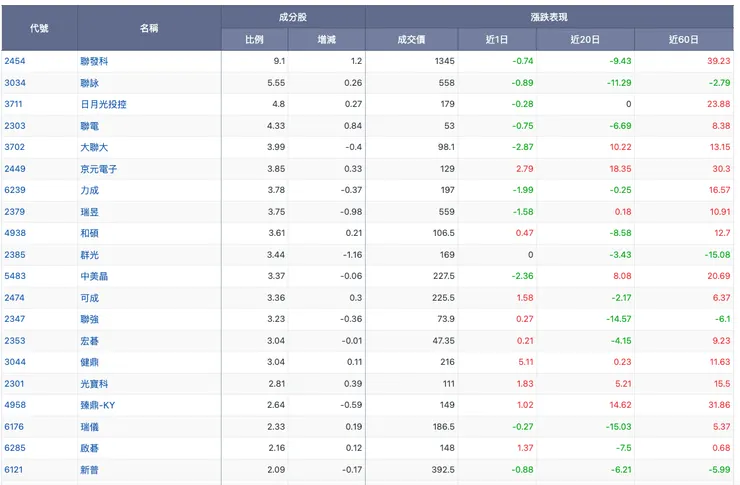The image size is (740, 485).
Task: Open 中美晶 stock page
Action: tap(94, 276)
